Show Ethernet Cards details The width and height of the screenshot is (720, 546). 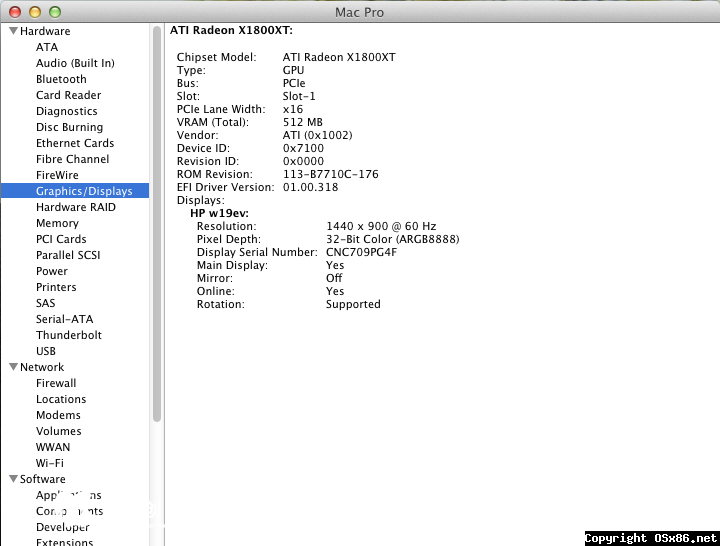75,143
